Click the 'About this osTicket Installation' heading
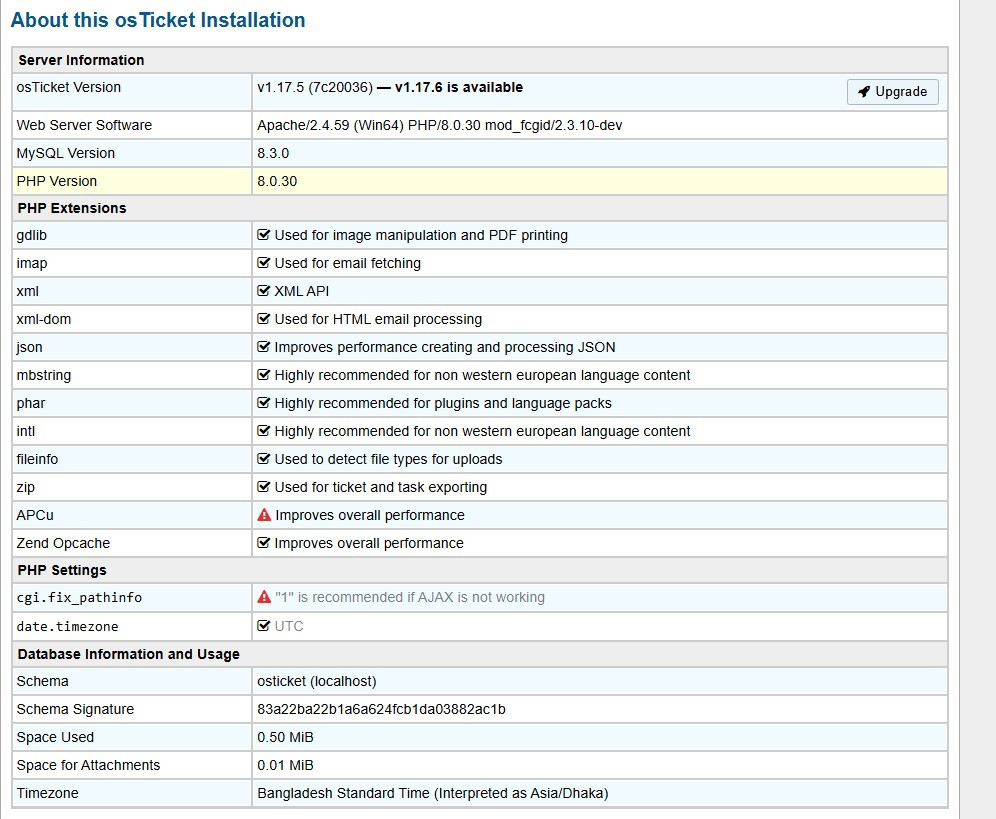Image resolution: width=996 pixels, height=819 pixels. (x=158, y=20)
